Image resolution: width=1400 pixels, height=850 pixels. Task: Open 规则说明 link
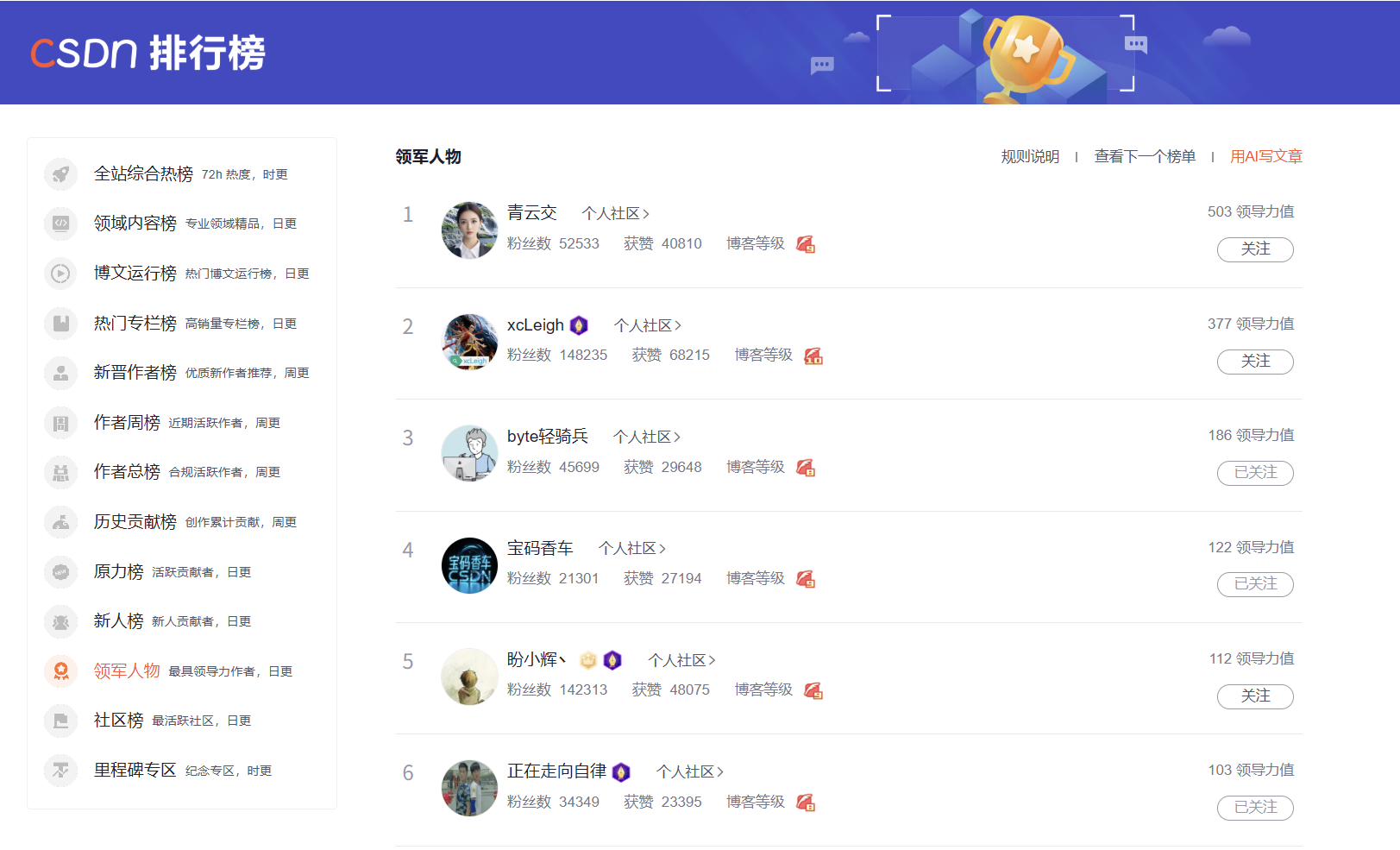1030,157
